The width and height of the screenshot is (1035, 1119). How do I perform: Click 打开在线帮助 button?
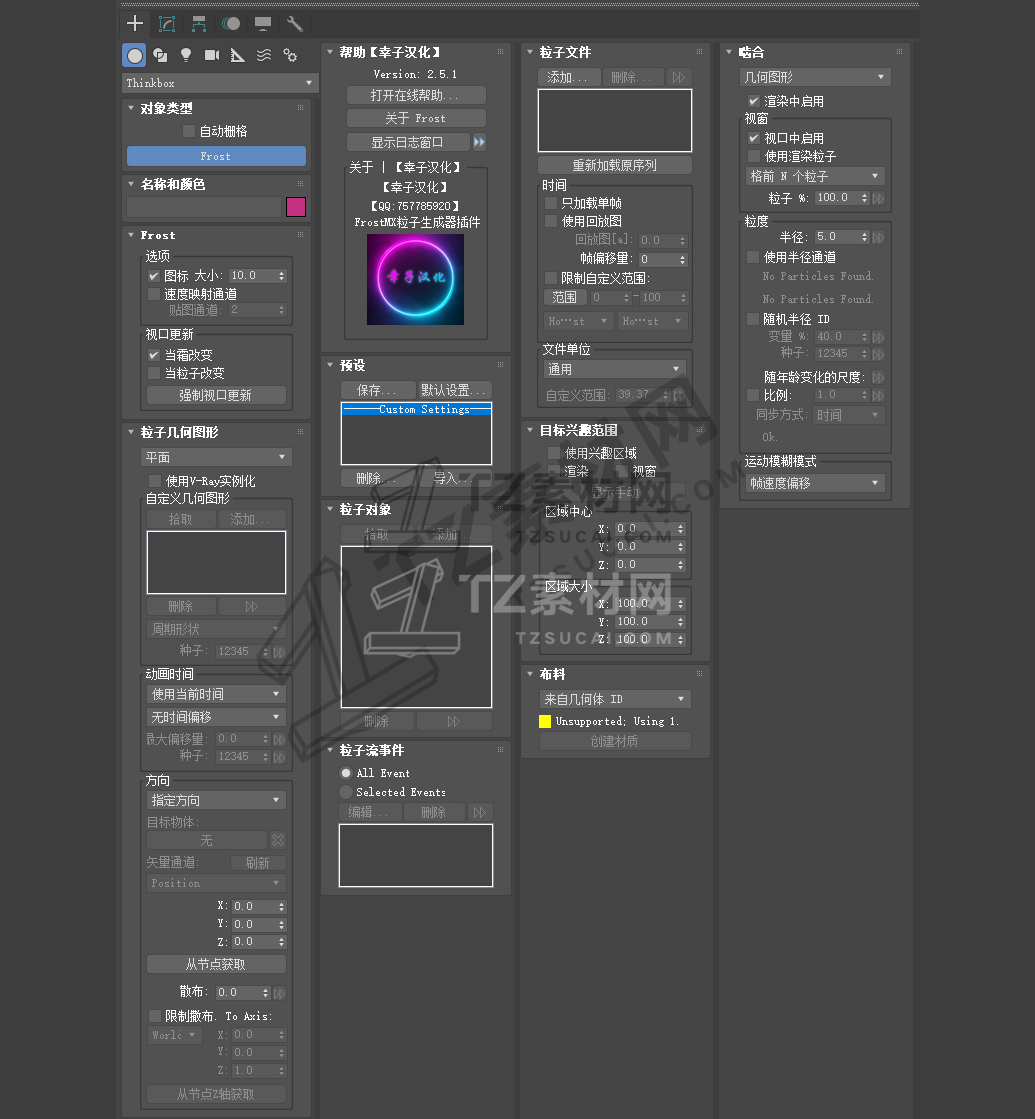pos(416,95)
